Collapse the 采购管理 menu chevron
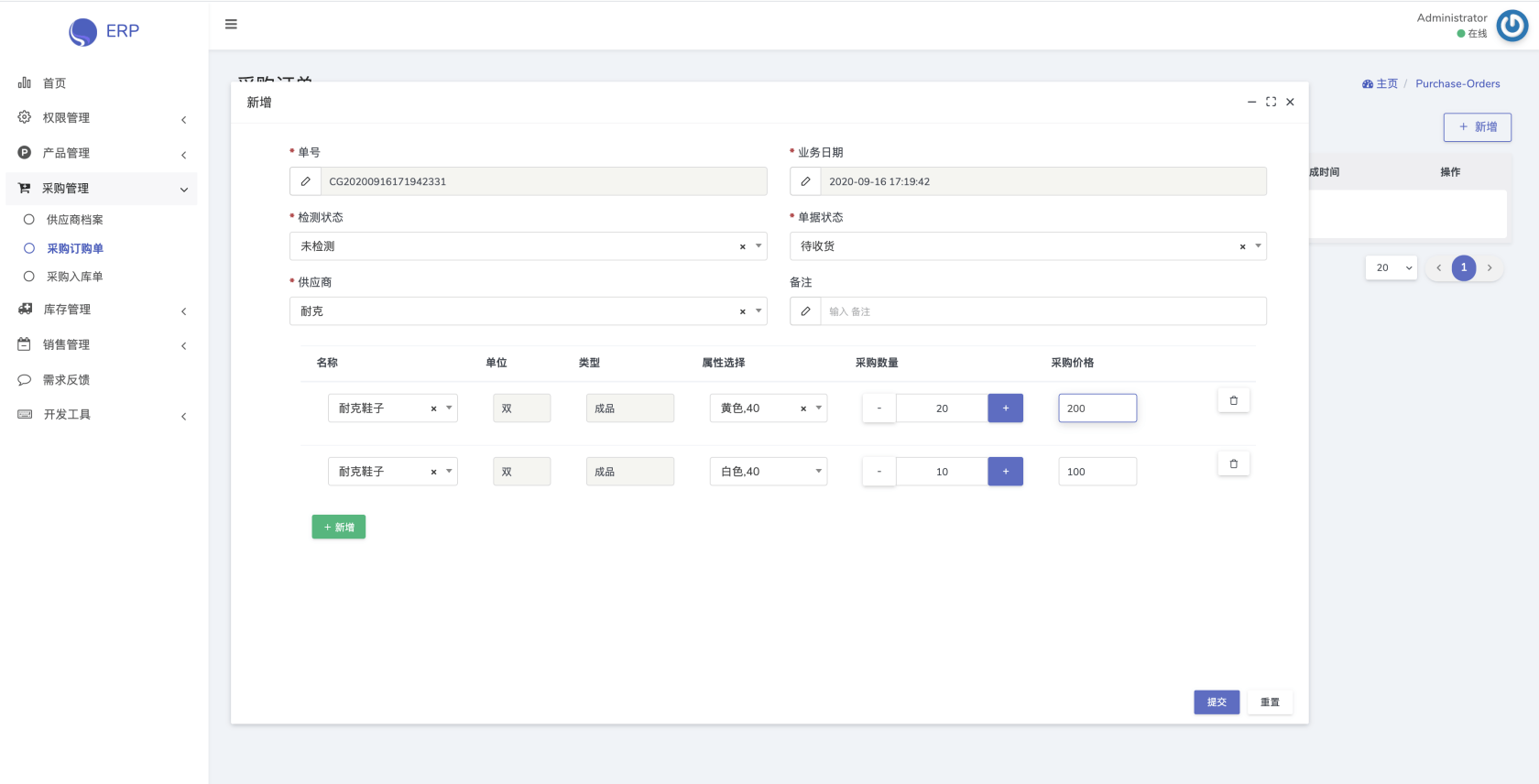The width and height of the screenshot is (1539, 784). coord(184,190)
